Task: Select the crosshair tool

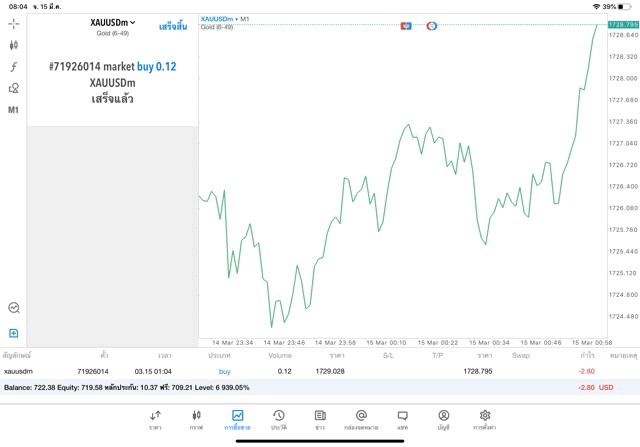Action: click(13, 24)
